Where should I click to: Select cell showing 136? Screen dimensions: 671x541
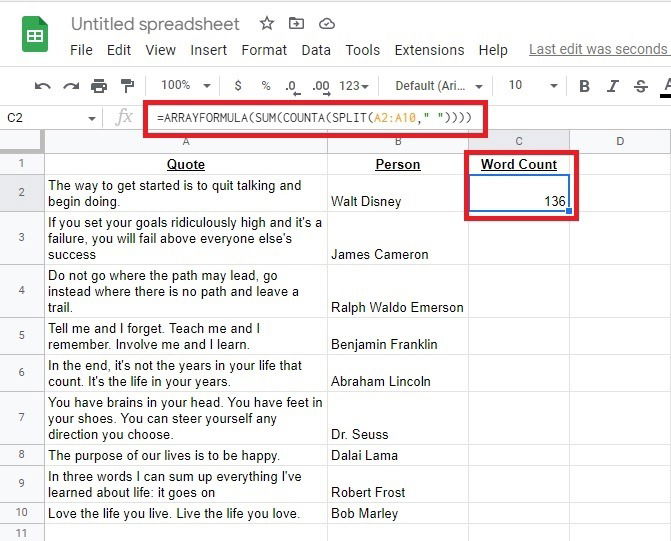tap(519, 193)
